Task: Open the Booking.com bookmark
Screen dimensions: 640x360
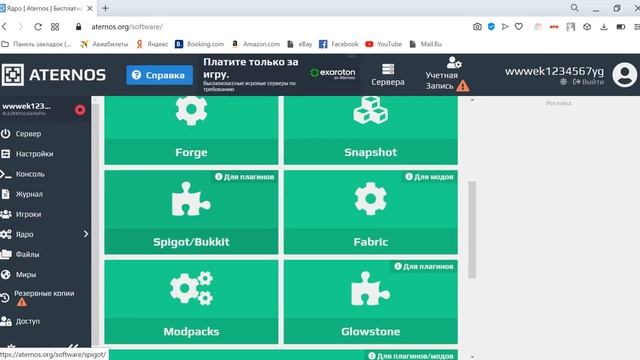Action: (200, 44)
